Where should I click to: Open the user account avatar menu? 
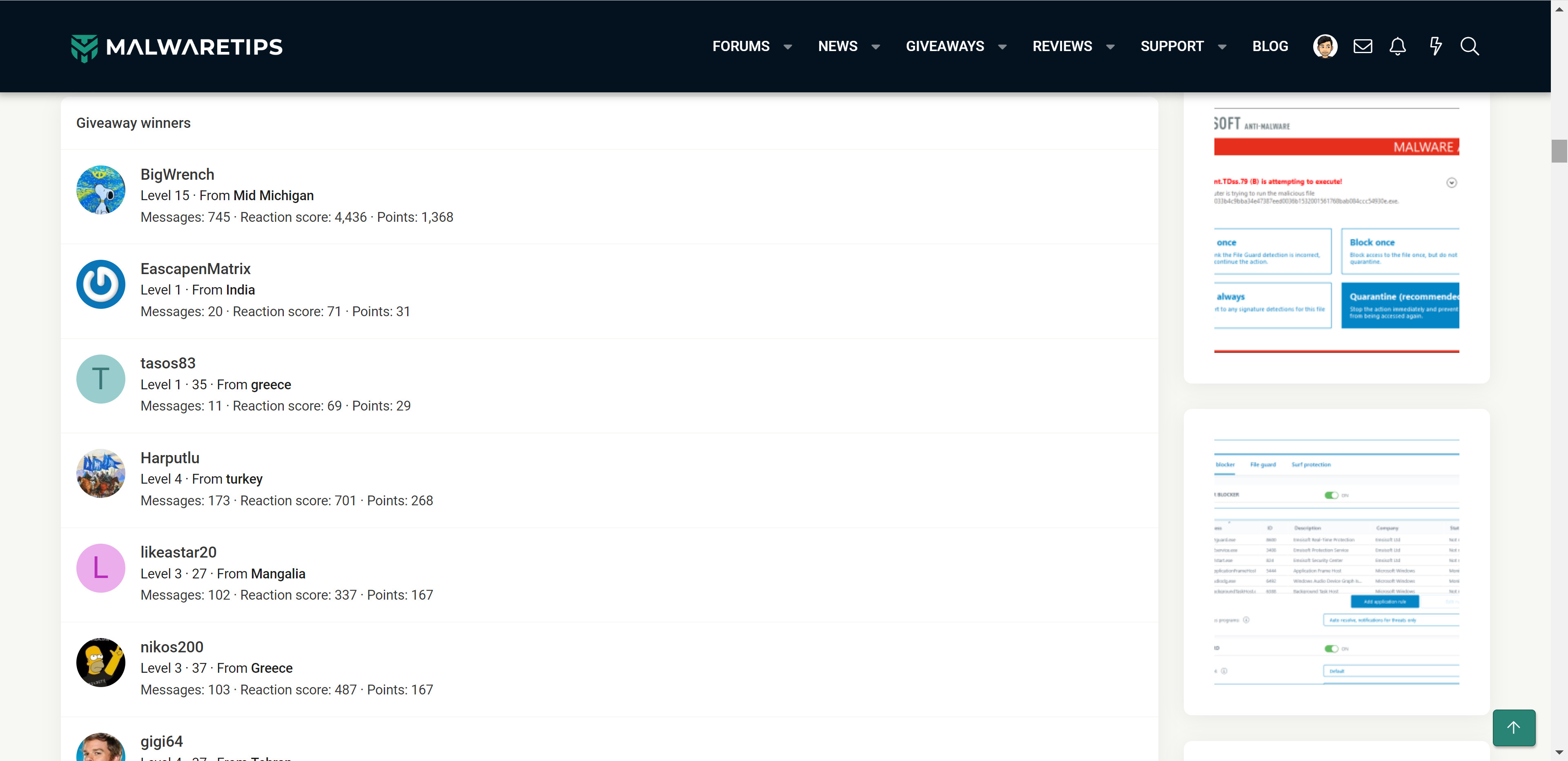pyautogui.click(x=1325, y=46)
